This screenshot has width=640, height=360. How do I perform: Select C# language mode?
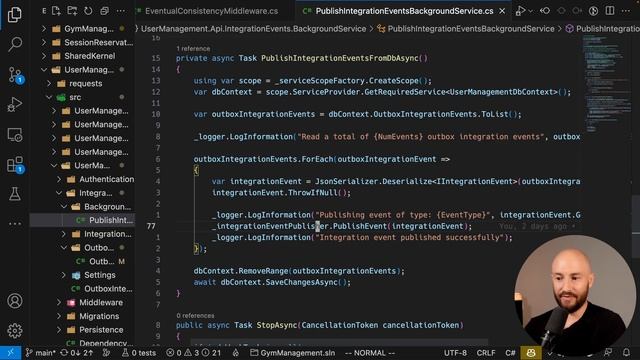click(x=510, y=353)
